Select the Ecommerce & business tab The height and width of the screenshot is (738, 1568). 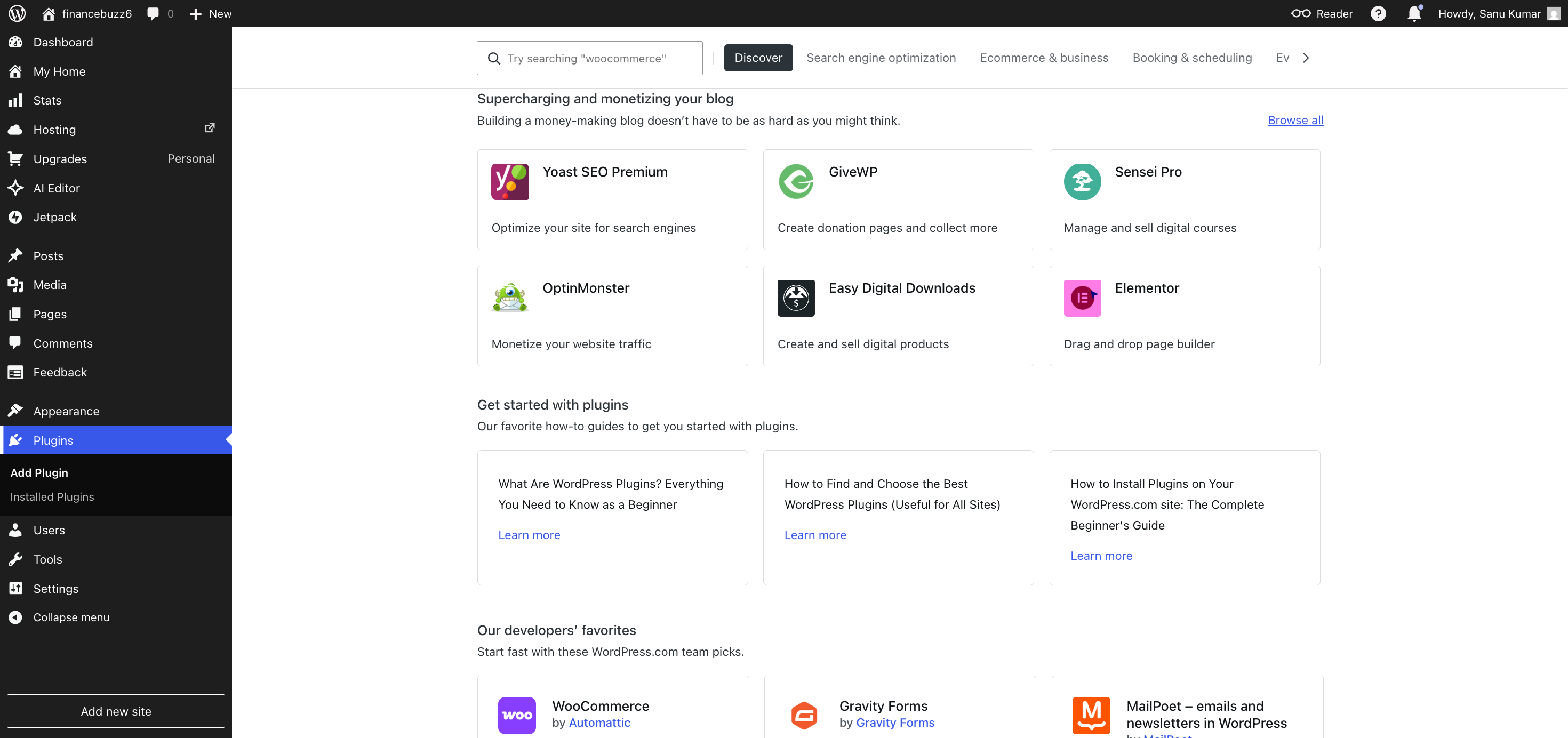(1044, 58)
